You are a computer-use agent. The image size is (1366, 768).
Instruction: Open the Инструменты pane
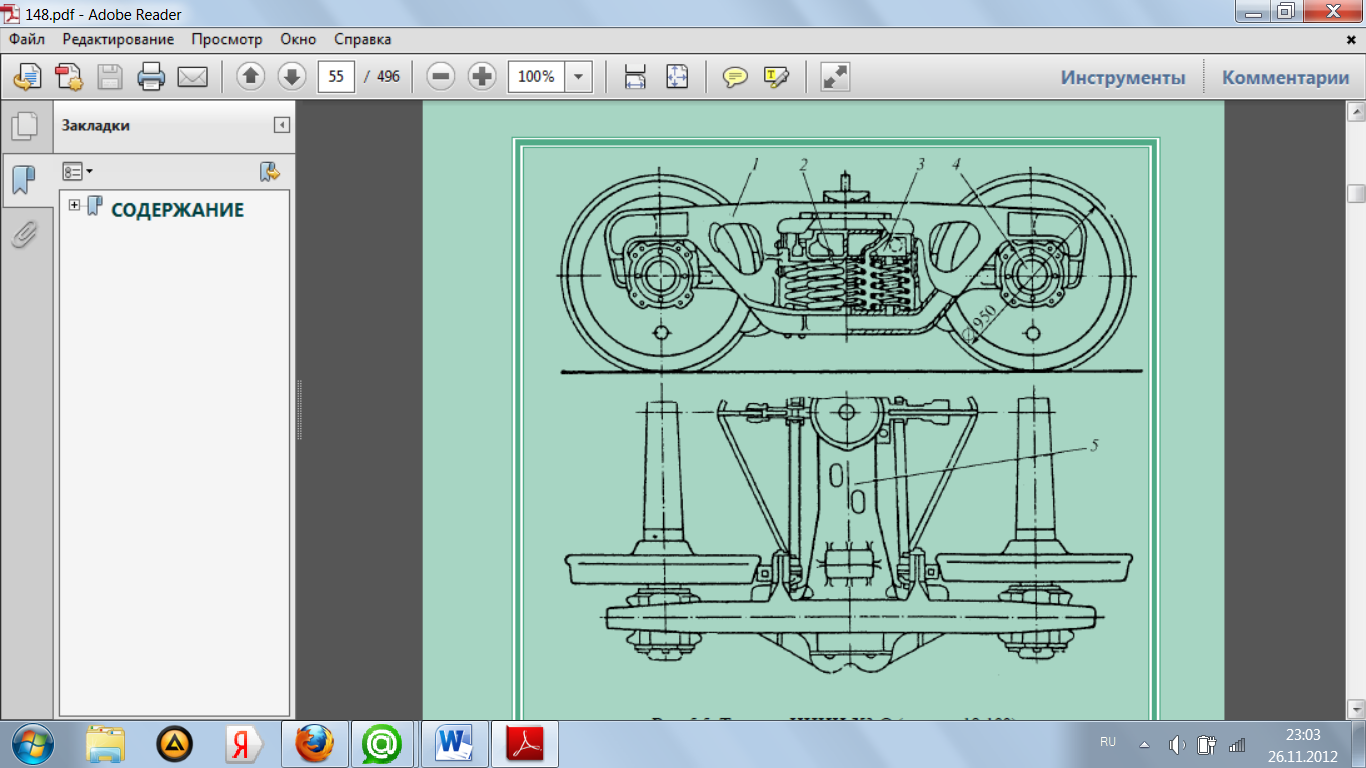click(1123, 78)
